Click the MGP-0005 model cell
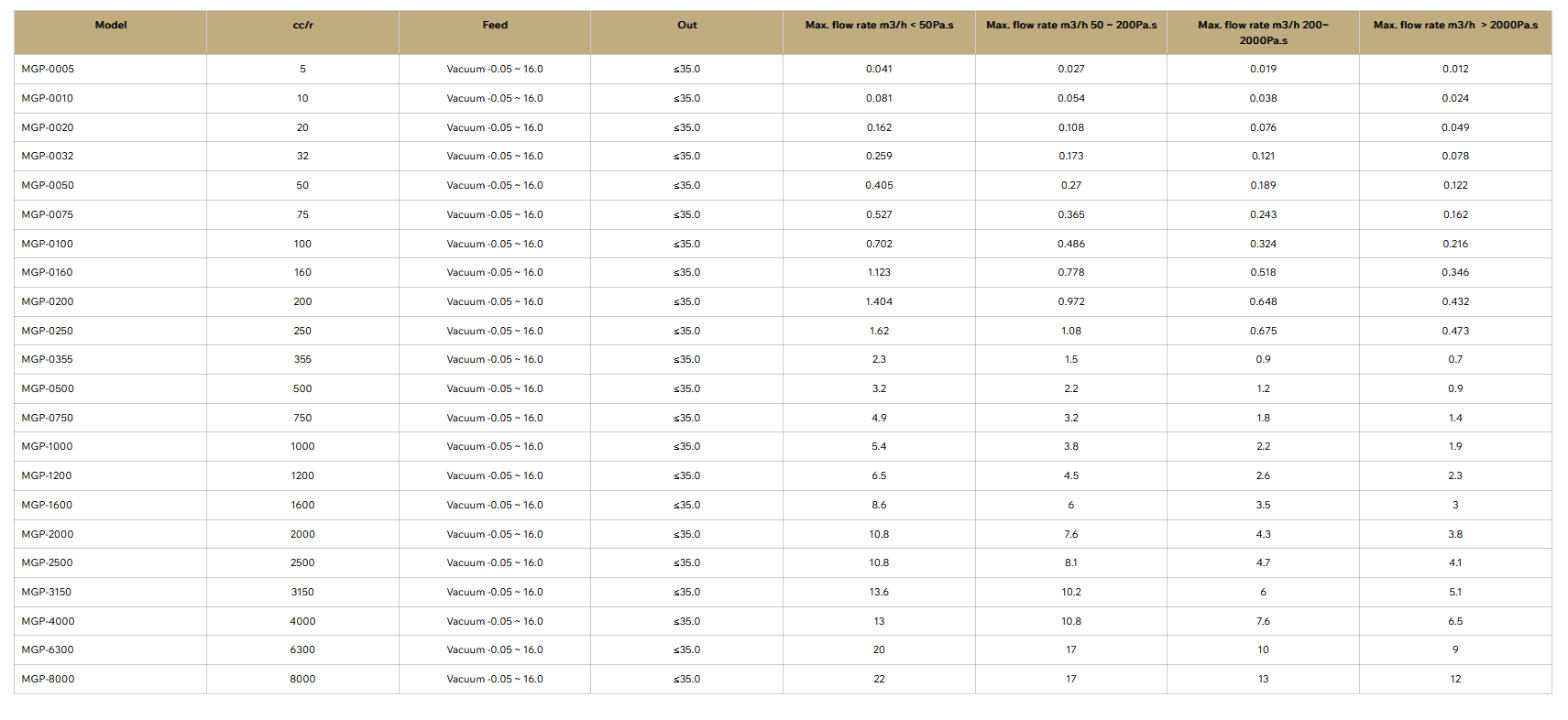1568x720 pixels. (49, 69)
